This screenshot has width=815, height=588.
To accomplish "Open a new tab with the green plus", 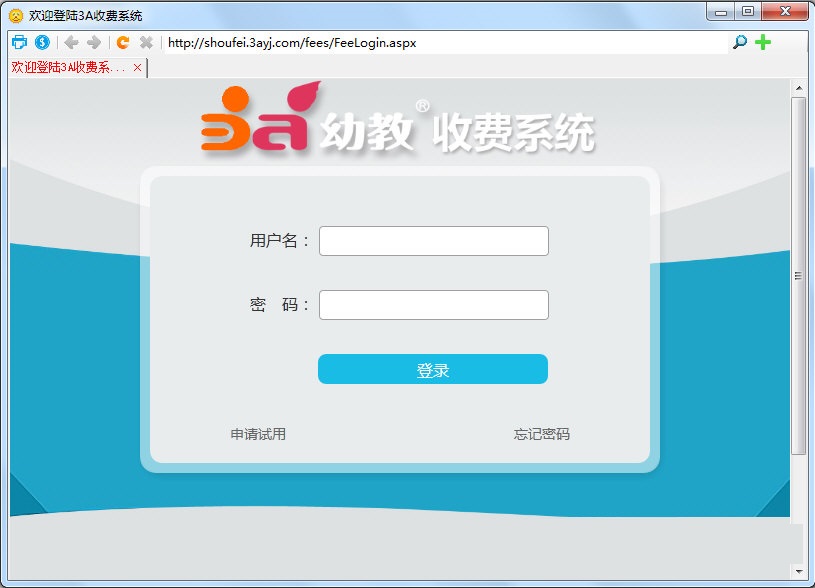I will [761, 42].
